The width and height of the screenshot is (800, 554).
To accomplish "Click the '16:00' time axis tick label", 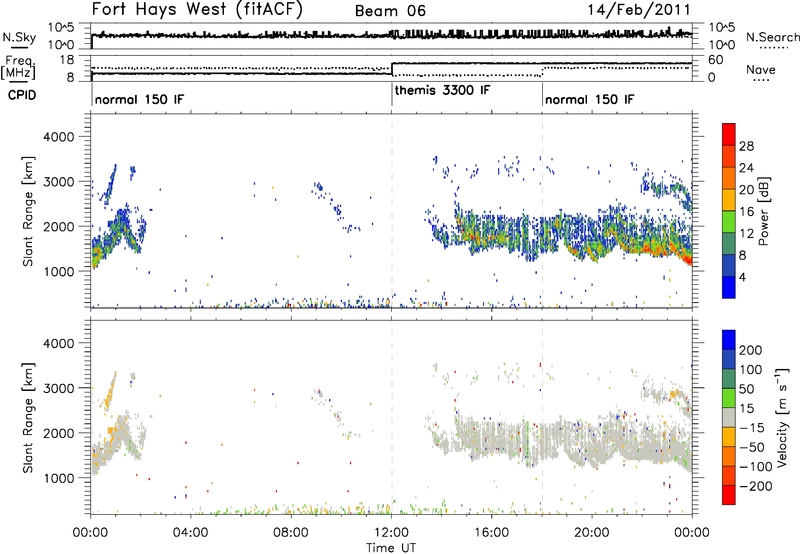I will click(x=492, y=533).
